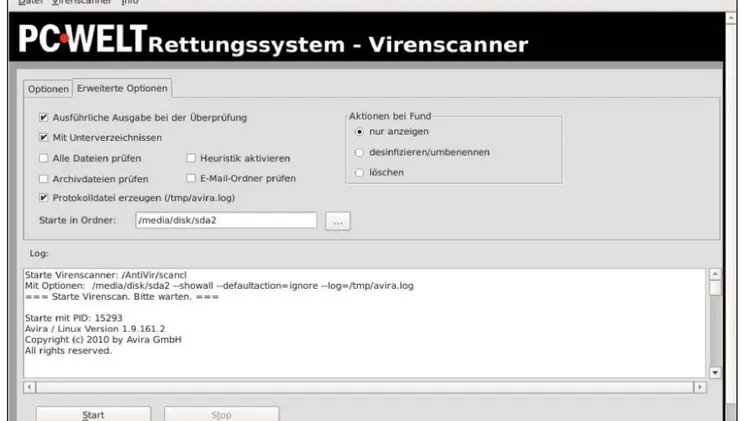Viewport: 750px width, 421px height.
Task: Switch to the Optionen tab
Action: 48,89
